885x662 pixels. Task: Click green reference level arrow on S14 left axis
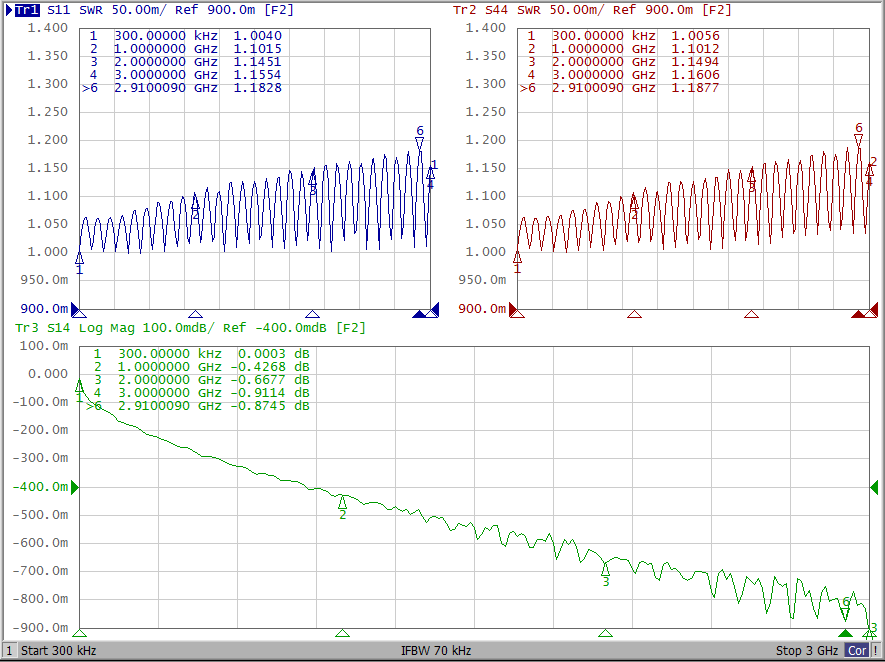(74, 487)
